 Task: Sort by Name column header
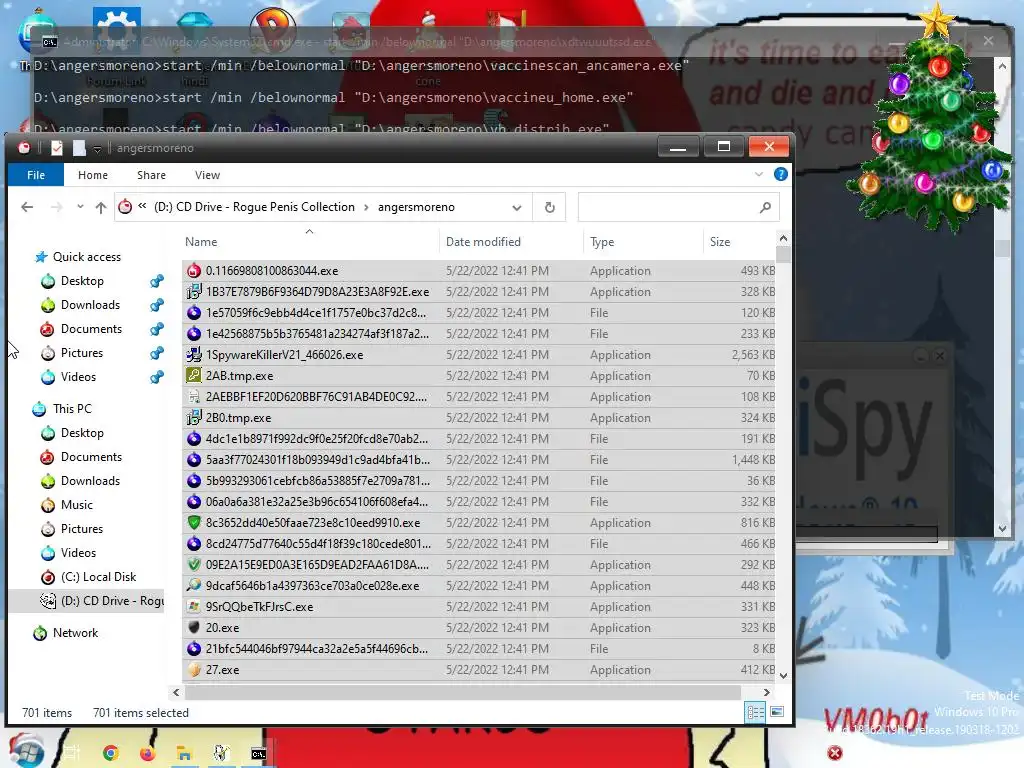point(201,242)
